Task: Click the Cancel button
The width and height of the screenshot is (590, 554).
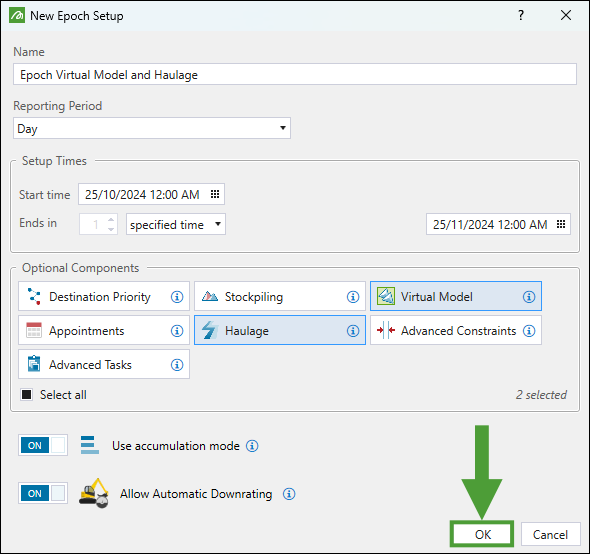Action: point(550,534)
